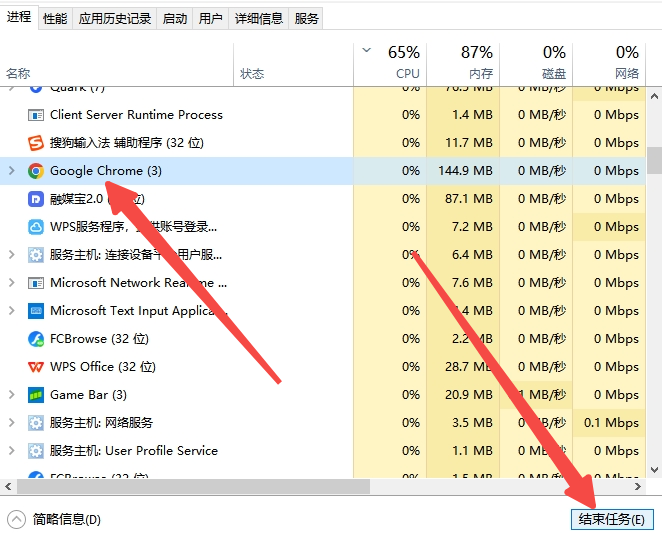Click the Google Chrome icon

[36, 171]
